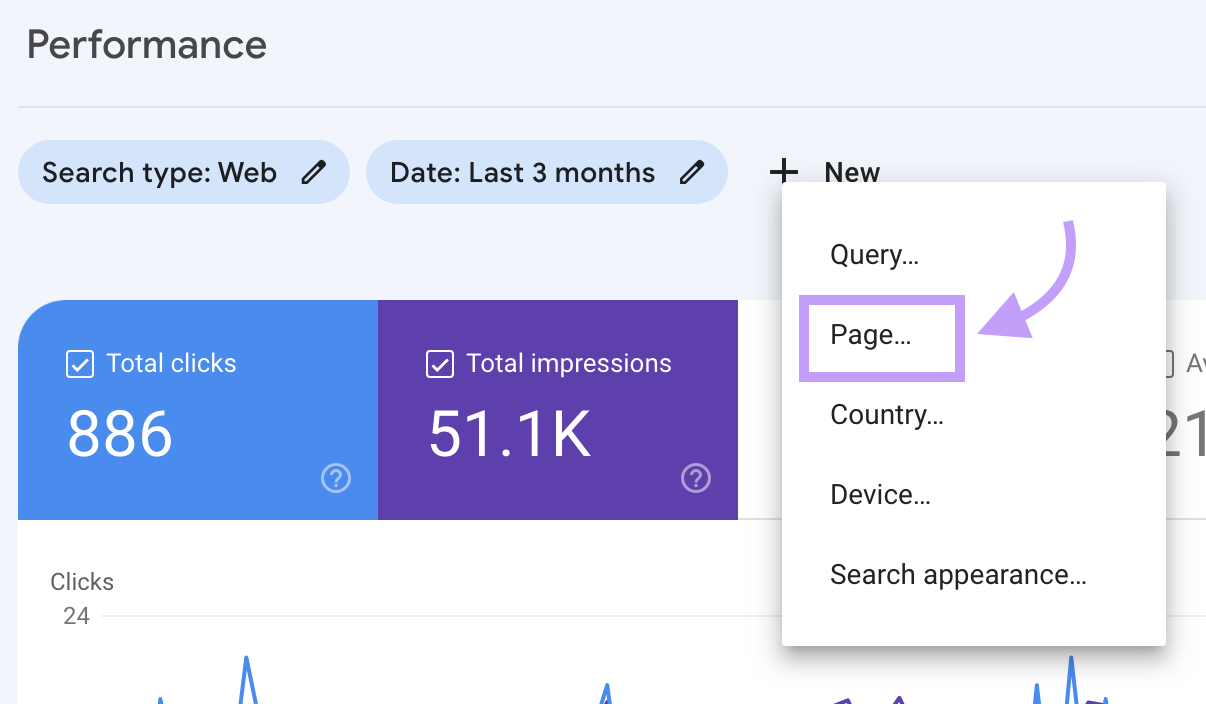Click the pencil icon on Date chip
The width and height of the screenshot is (1206, 704).
pos(691,173)
